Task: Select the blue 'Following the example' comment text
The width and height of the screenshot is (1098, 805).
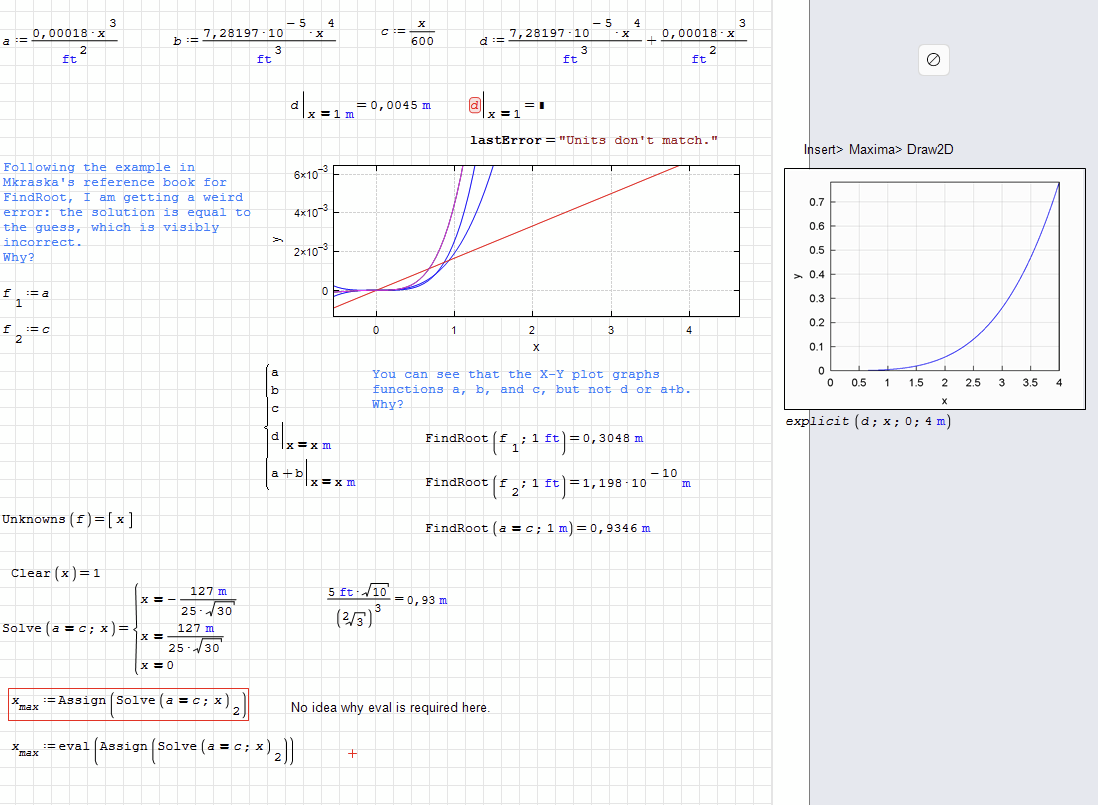Action: pyautogui.click(x=127, y=212)
